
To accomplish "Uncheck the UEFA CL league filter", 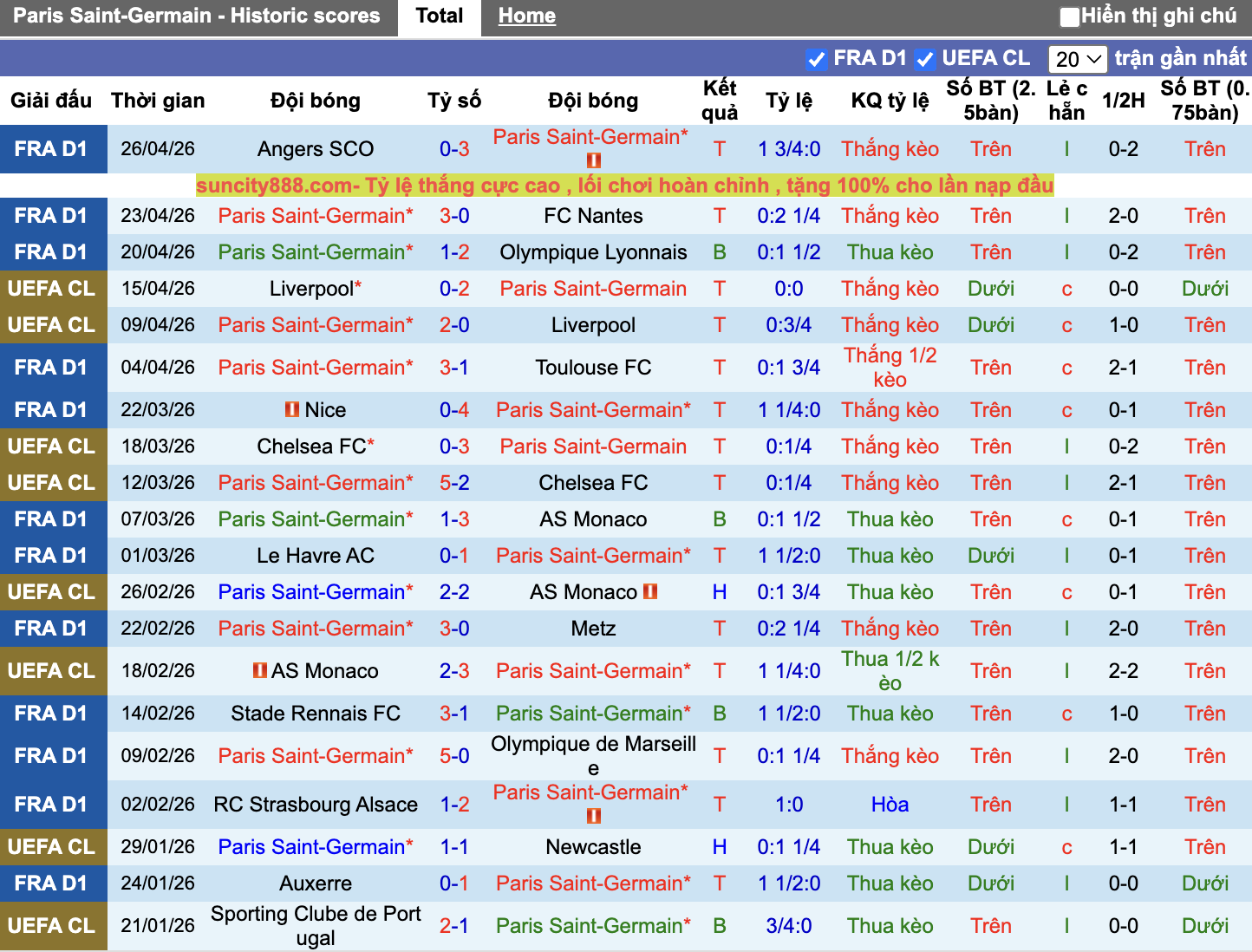I will coord(925,59).
